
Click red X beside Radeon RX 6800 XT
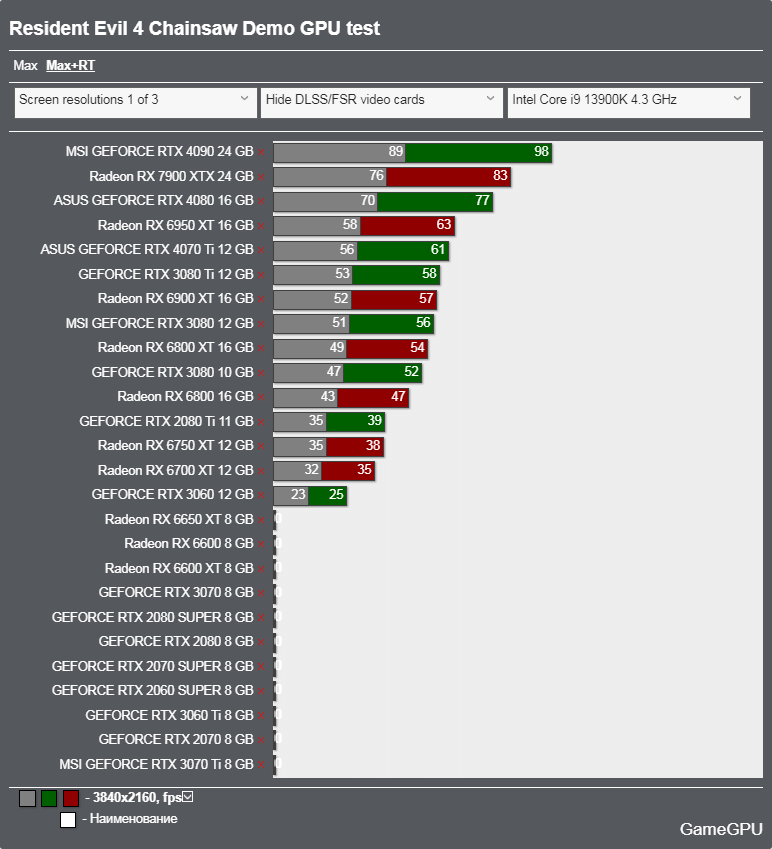pyautogui.click(x=261, y=348)
